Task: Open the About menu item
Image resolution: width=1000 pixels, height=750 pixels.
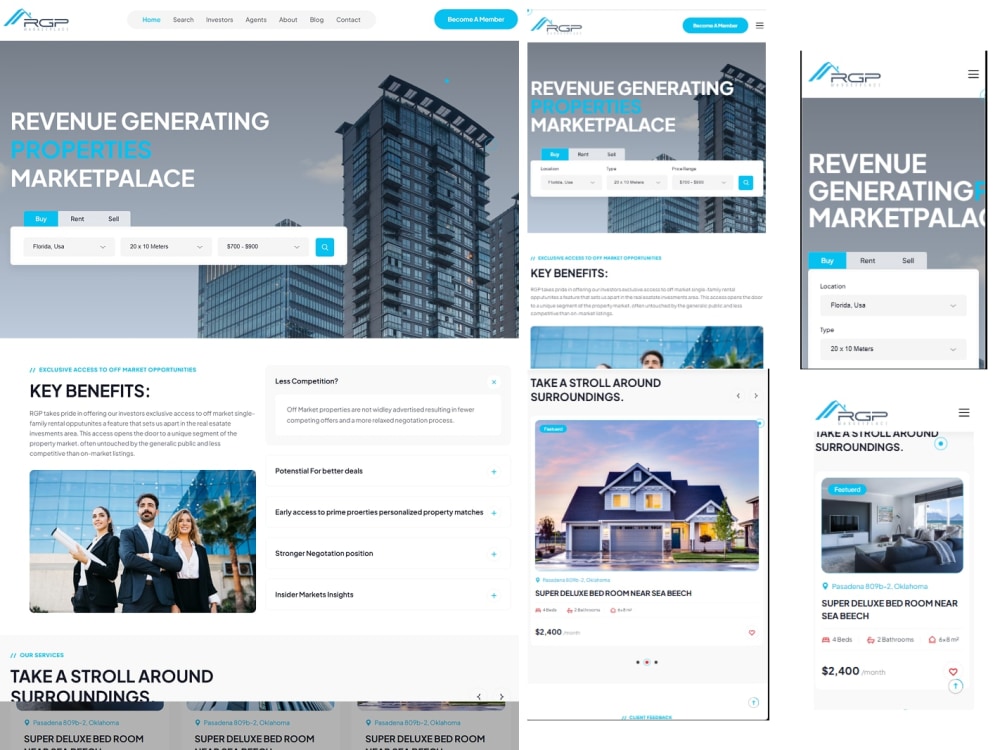Action: (x=288, y=20)
